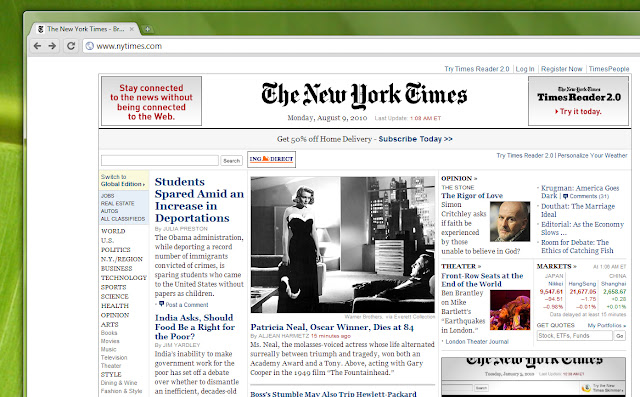This screenshot has width=640, height=397.
Task: Open The Rigor of Love article
Action: (472, 196)
